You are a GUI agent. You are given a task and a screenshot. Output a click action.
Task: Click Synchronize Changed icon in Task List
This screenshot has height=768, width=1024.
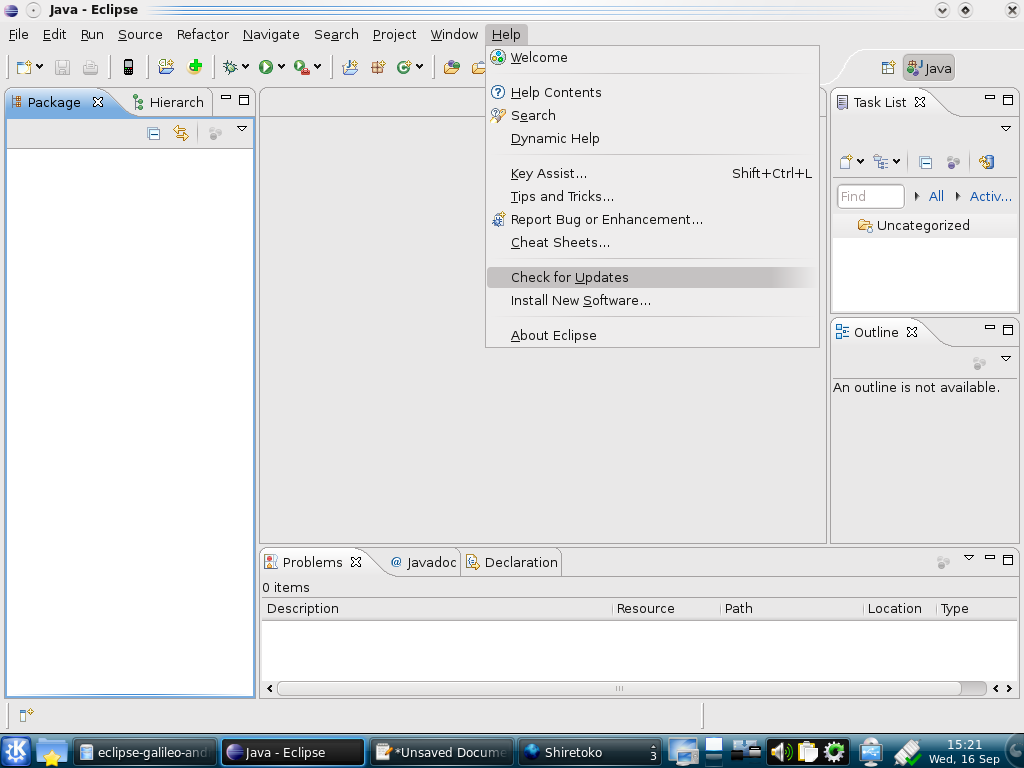pyautogui.click(x=986, y=161)
